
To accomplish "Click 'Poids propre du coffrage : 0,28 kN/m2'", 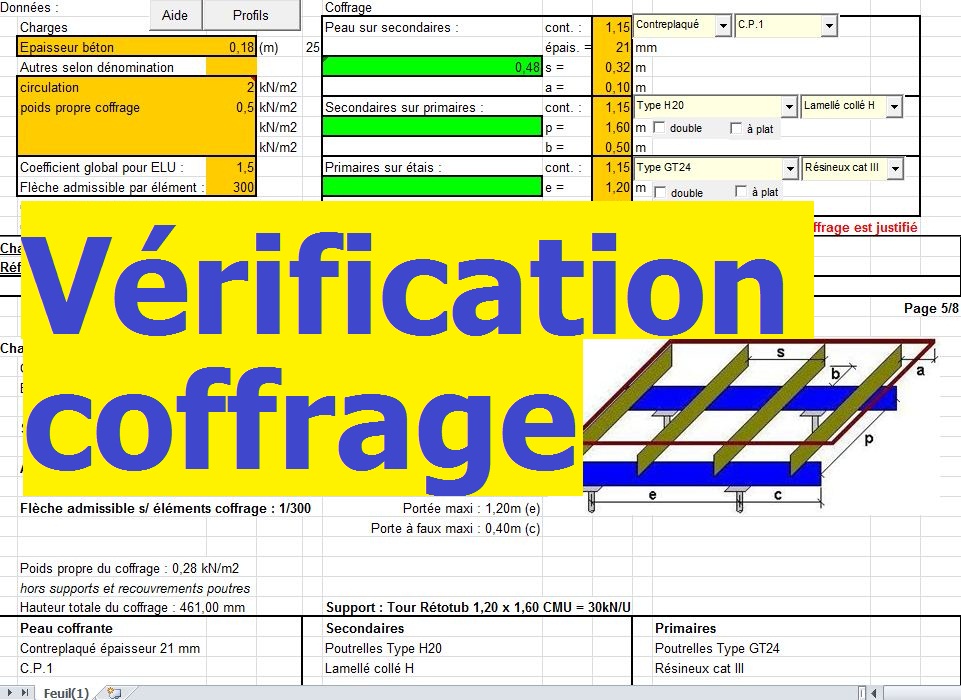I will click(x=129, y=568).
